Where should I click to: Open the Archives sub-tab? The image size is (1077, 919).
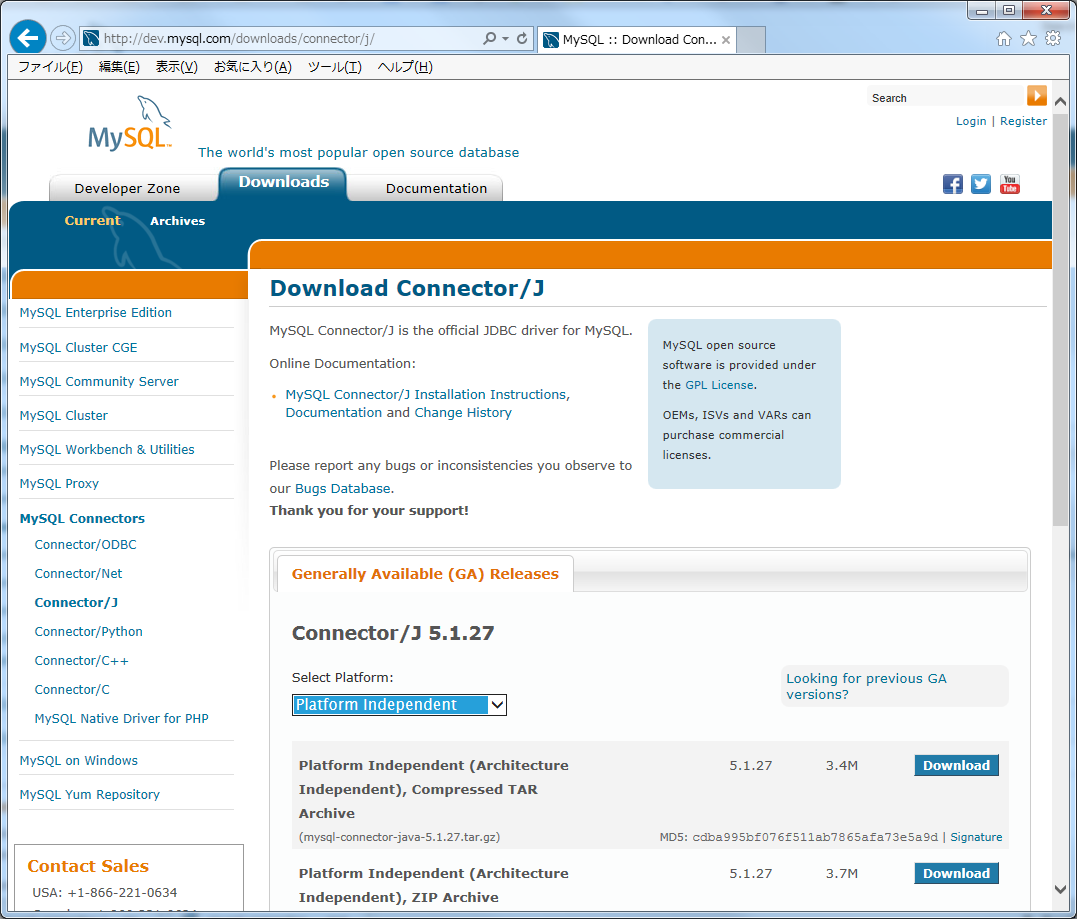[x=177, y=221]
